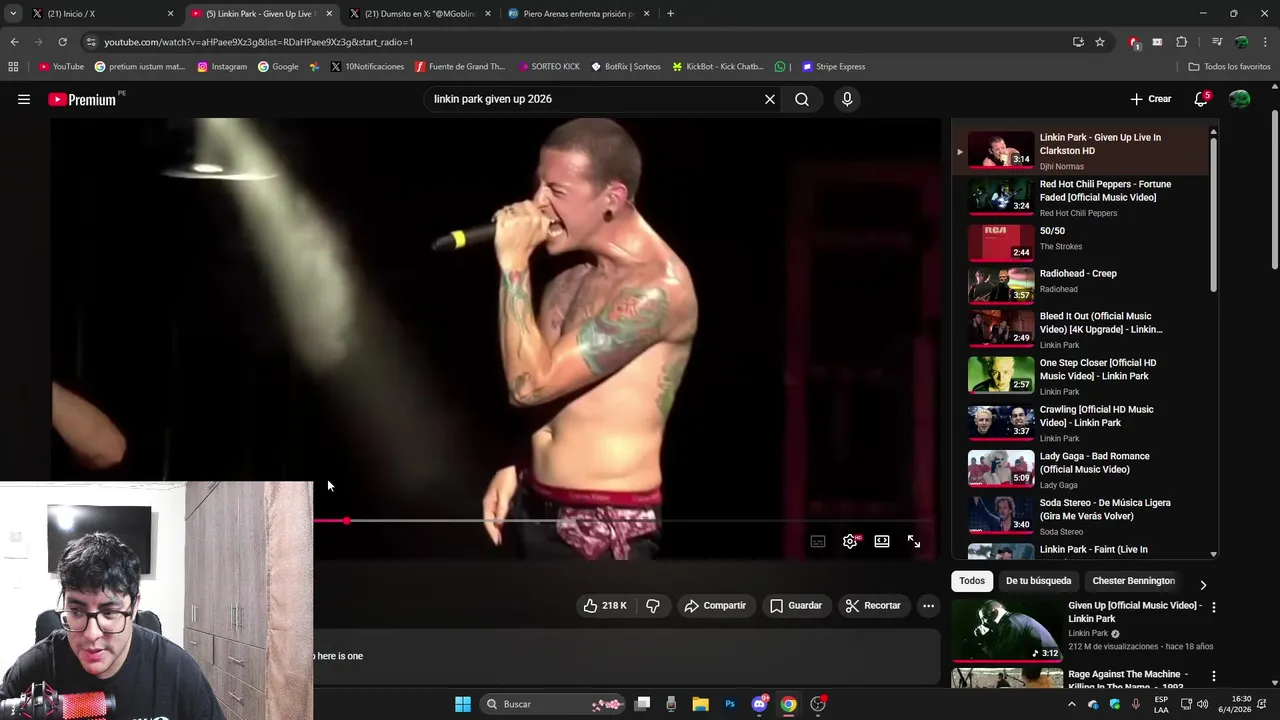Clear the search query with the X
The image size is (1280, 720).
770,99
